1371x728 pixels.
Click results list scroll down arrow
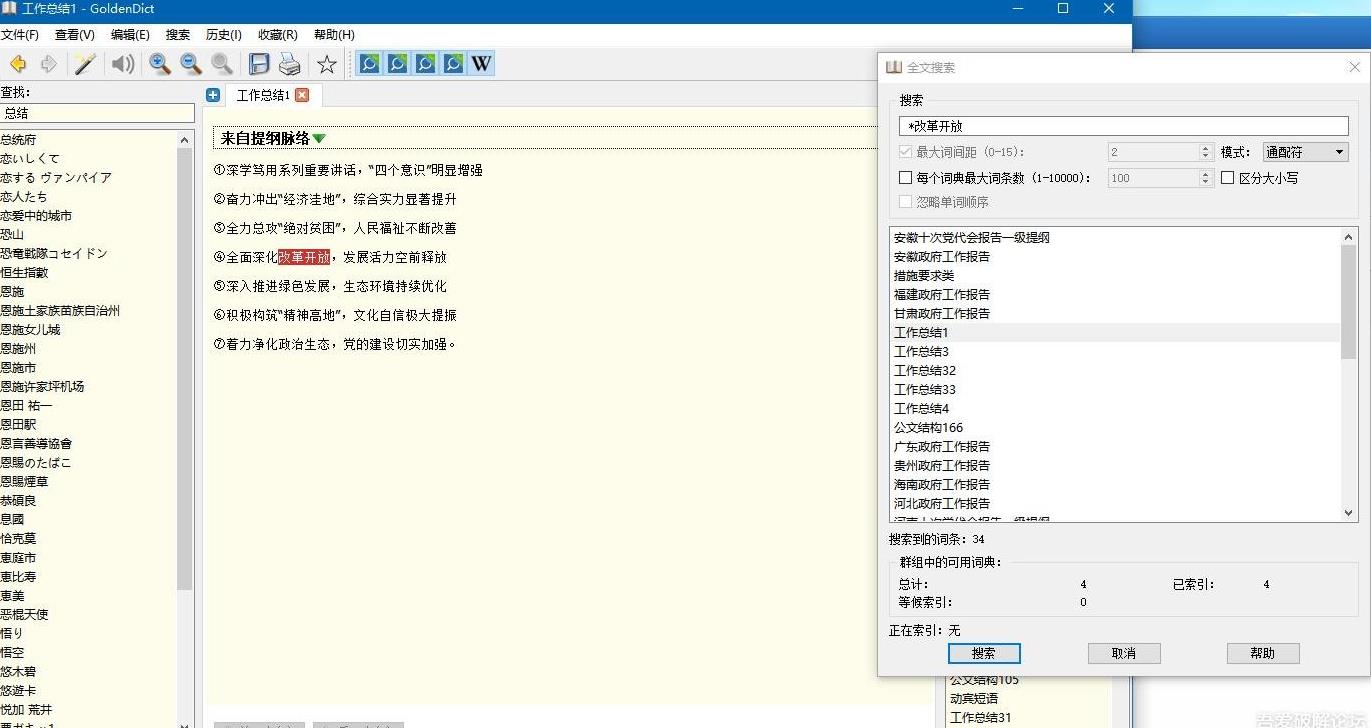[x=1348, y=513]
